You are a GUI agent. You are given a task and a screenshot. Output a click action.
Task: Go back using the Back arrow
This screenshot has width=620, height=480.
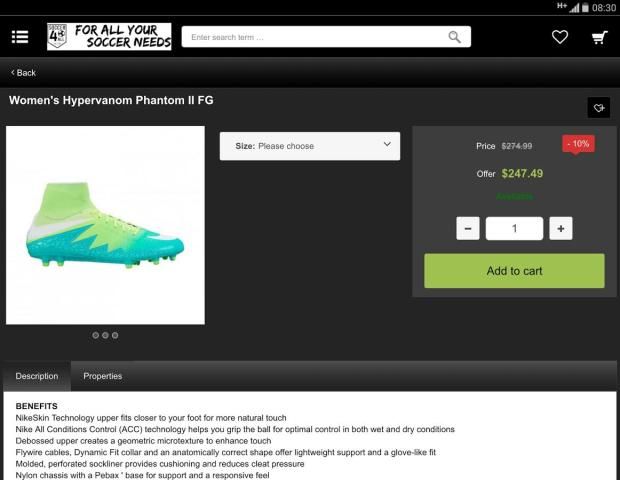[23, 73]
